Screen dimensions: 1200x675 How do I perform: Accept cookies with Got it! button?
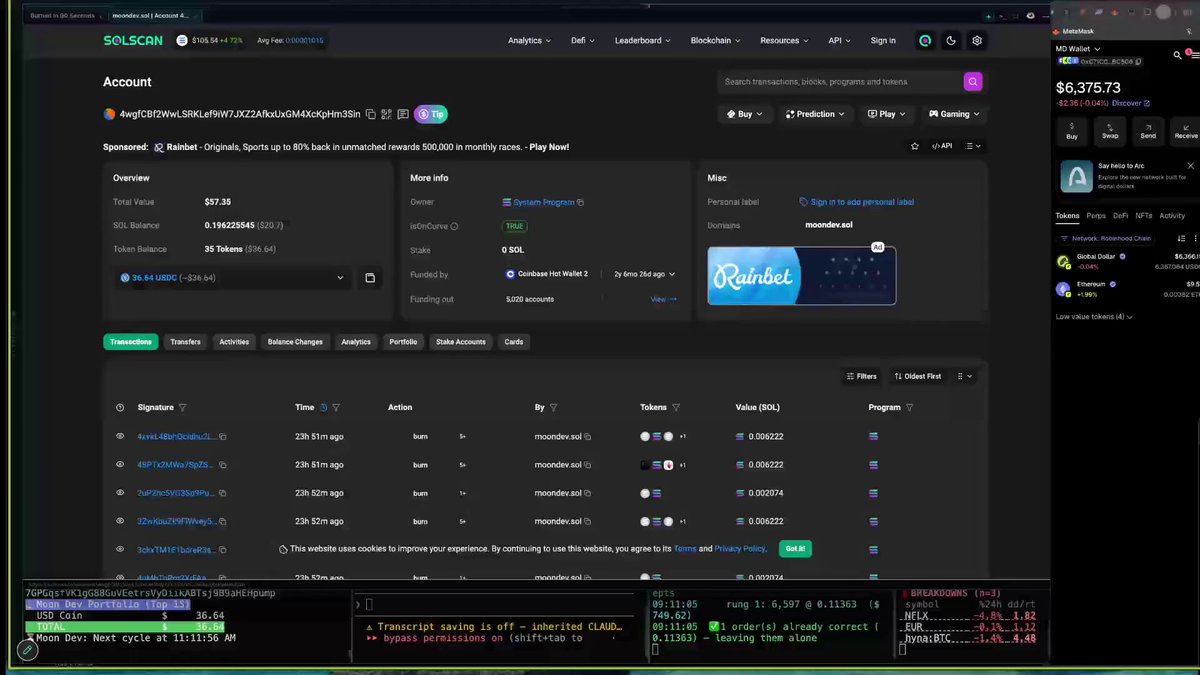click(795, 549)
